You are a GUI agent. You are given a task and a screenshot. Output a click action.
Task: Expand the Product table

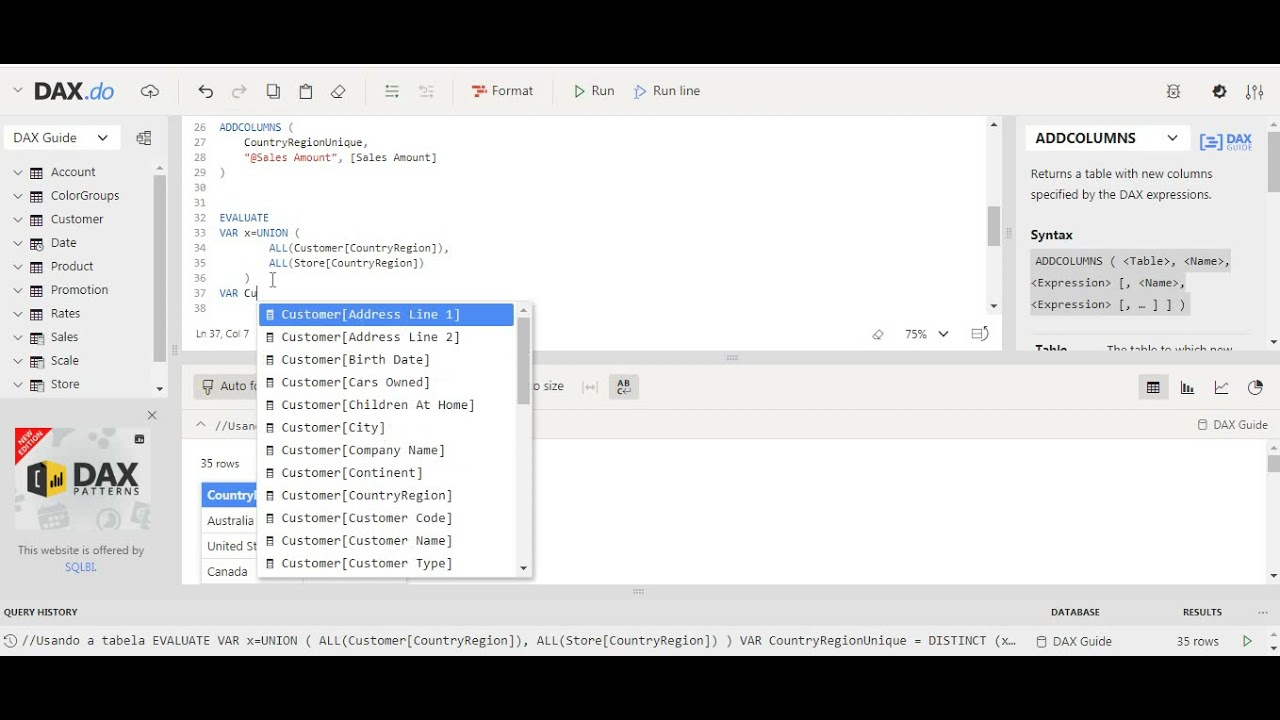click(17, 266)
